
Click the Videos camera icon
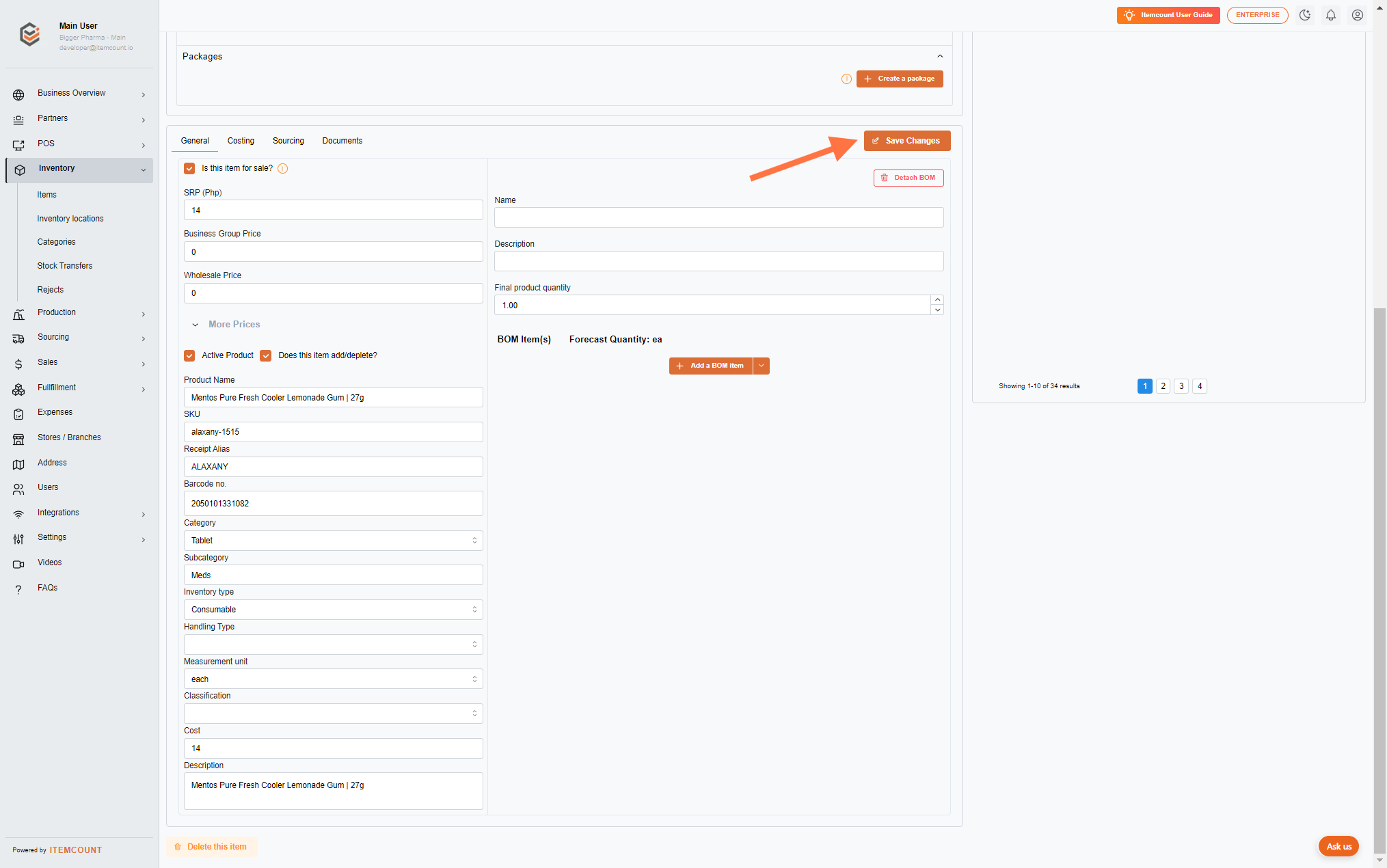coord(18,564)
